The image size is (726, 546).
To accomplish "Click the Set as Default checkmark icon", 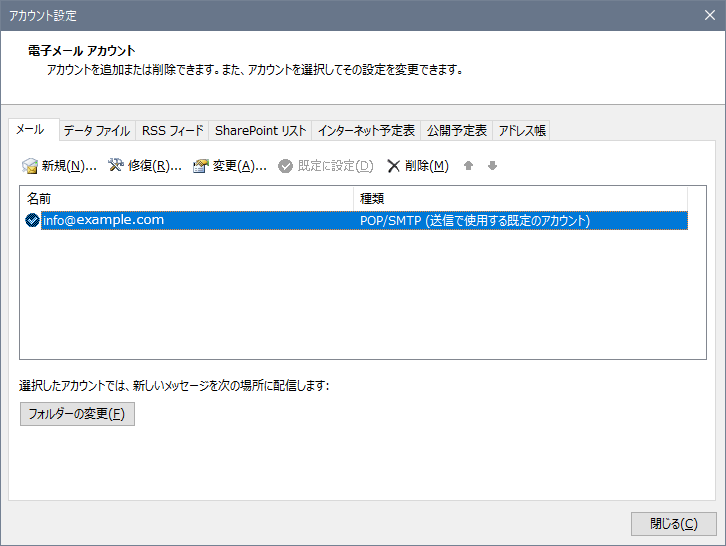I will tap(286, 166).
